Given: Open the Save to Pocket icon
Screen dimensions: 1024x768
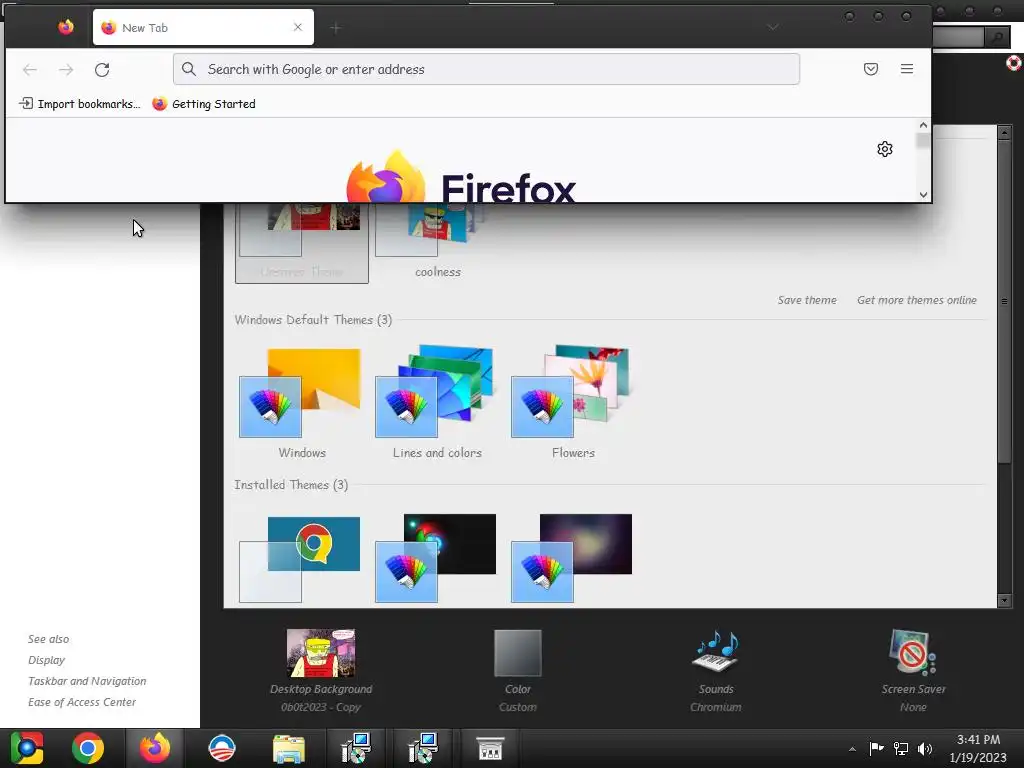Looking at the screenshot, I should coord(871,69).
